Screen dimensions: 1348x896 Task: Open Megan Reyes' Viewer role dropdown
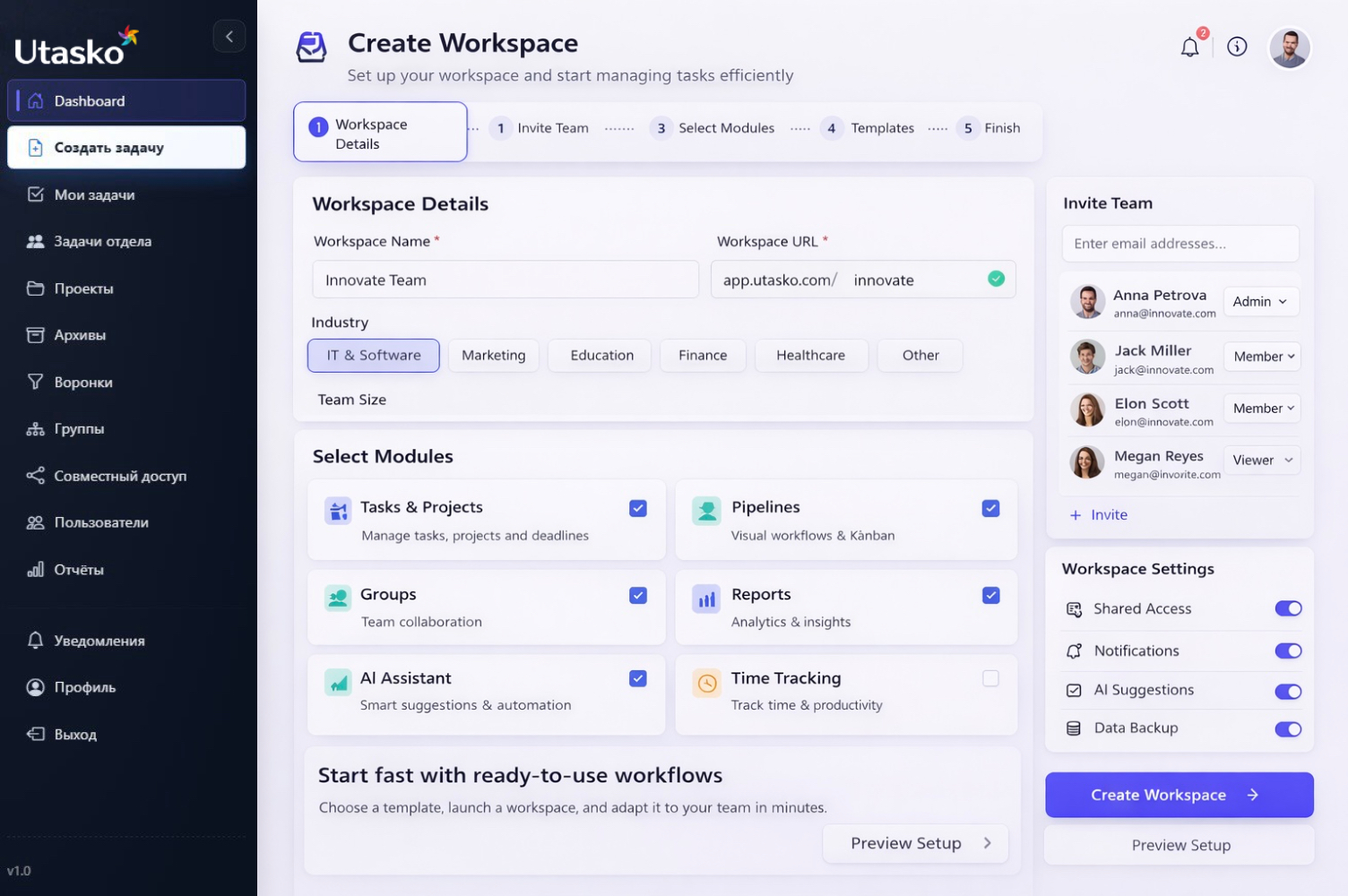coord(1261,460)
